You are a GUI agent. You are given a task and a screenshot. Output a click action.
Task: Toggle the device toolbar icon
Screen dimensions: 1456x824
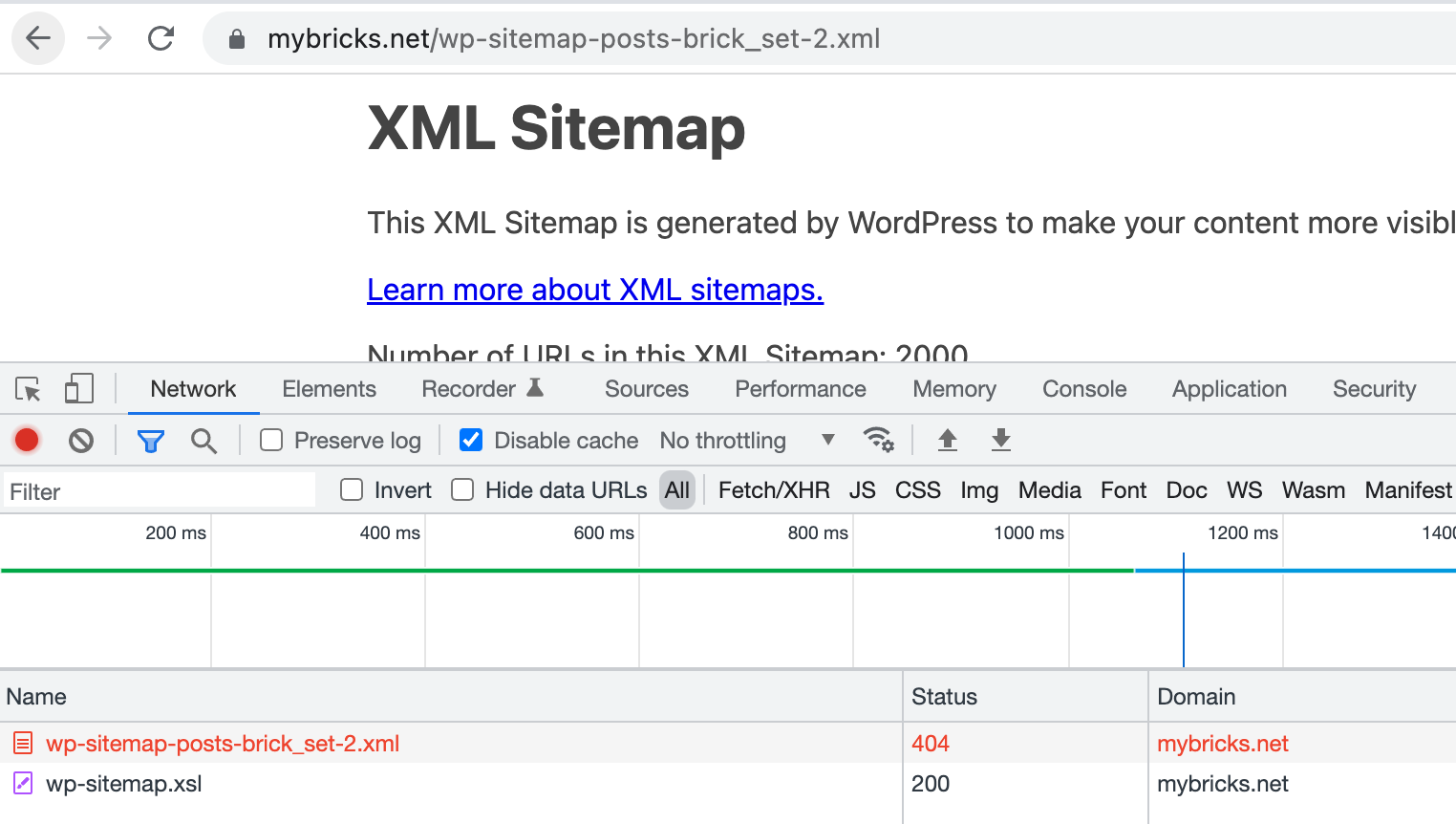pos(79,388)
